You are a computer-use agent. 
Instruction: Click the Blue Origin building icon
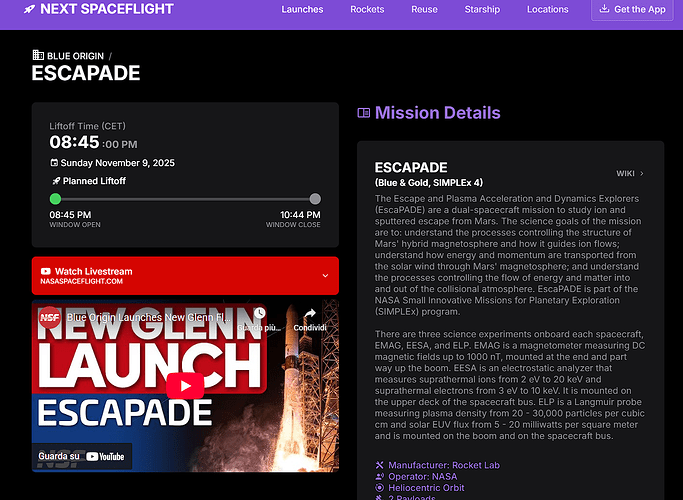click(38, 55)
